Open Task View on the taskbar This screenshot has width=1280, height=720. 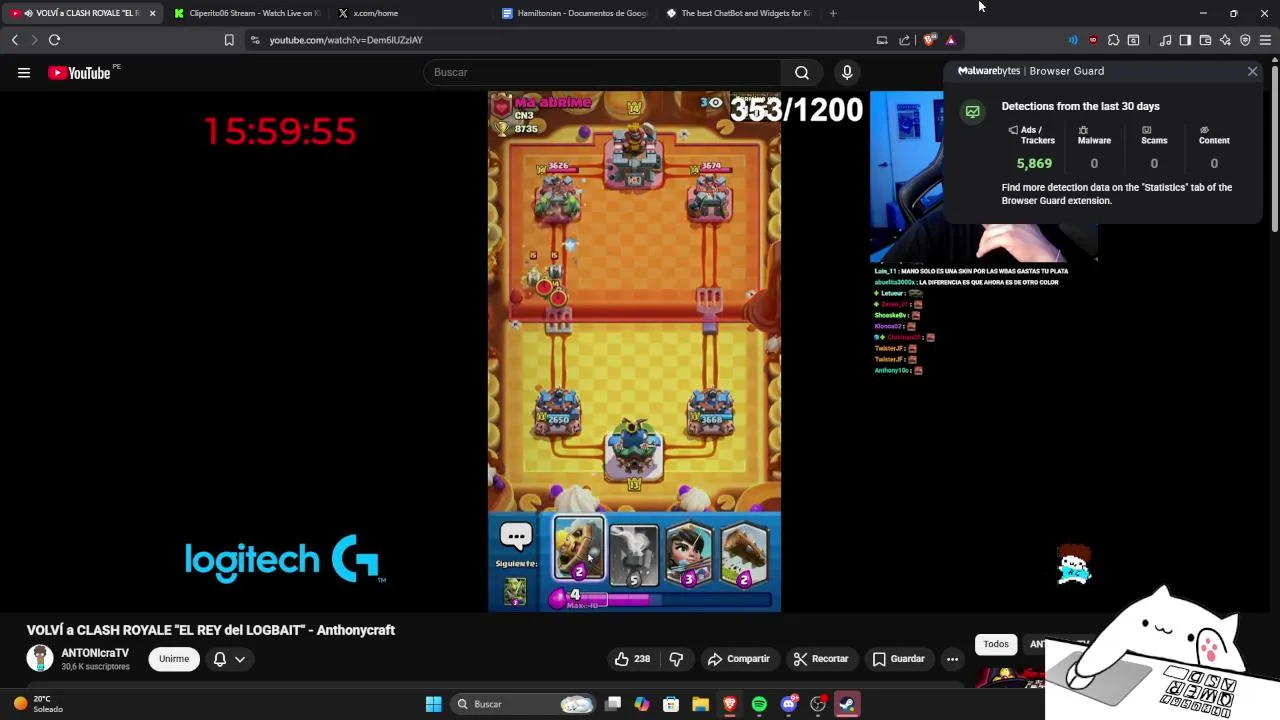(x=613, y=704)
